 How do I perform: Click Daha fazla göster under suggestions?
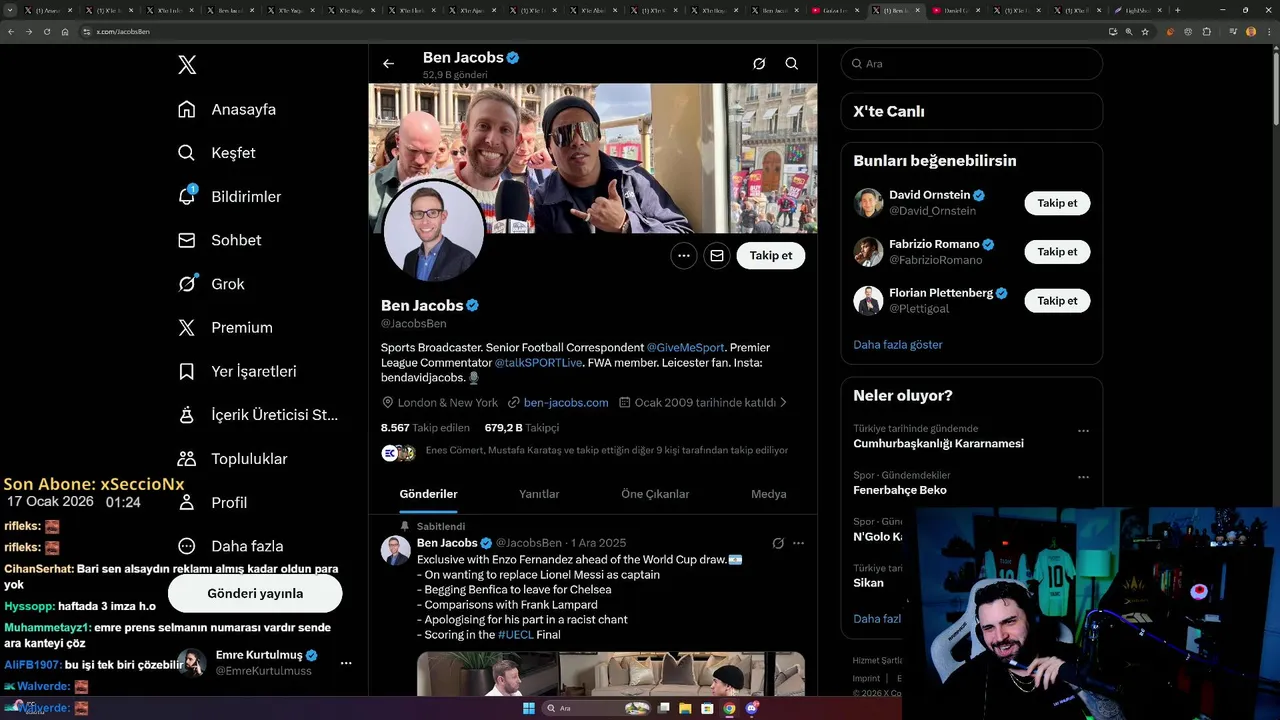[898, 344]
